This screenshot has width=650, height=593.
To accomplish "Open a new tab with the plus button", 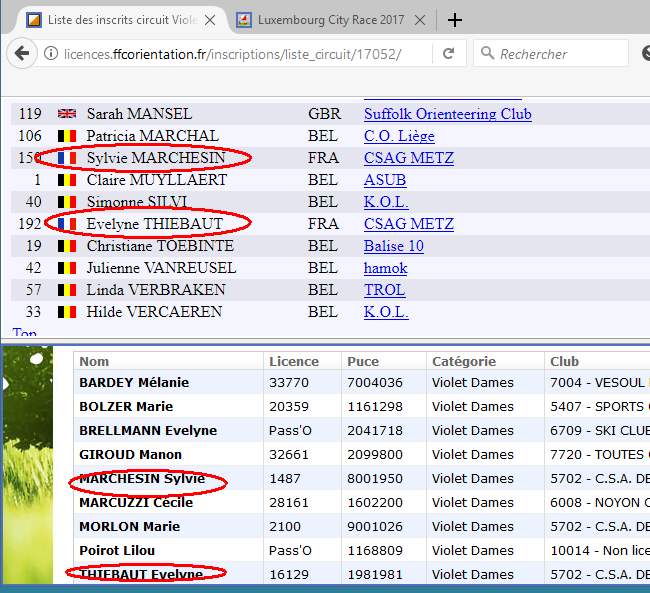I will click(455, 20).
